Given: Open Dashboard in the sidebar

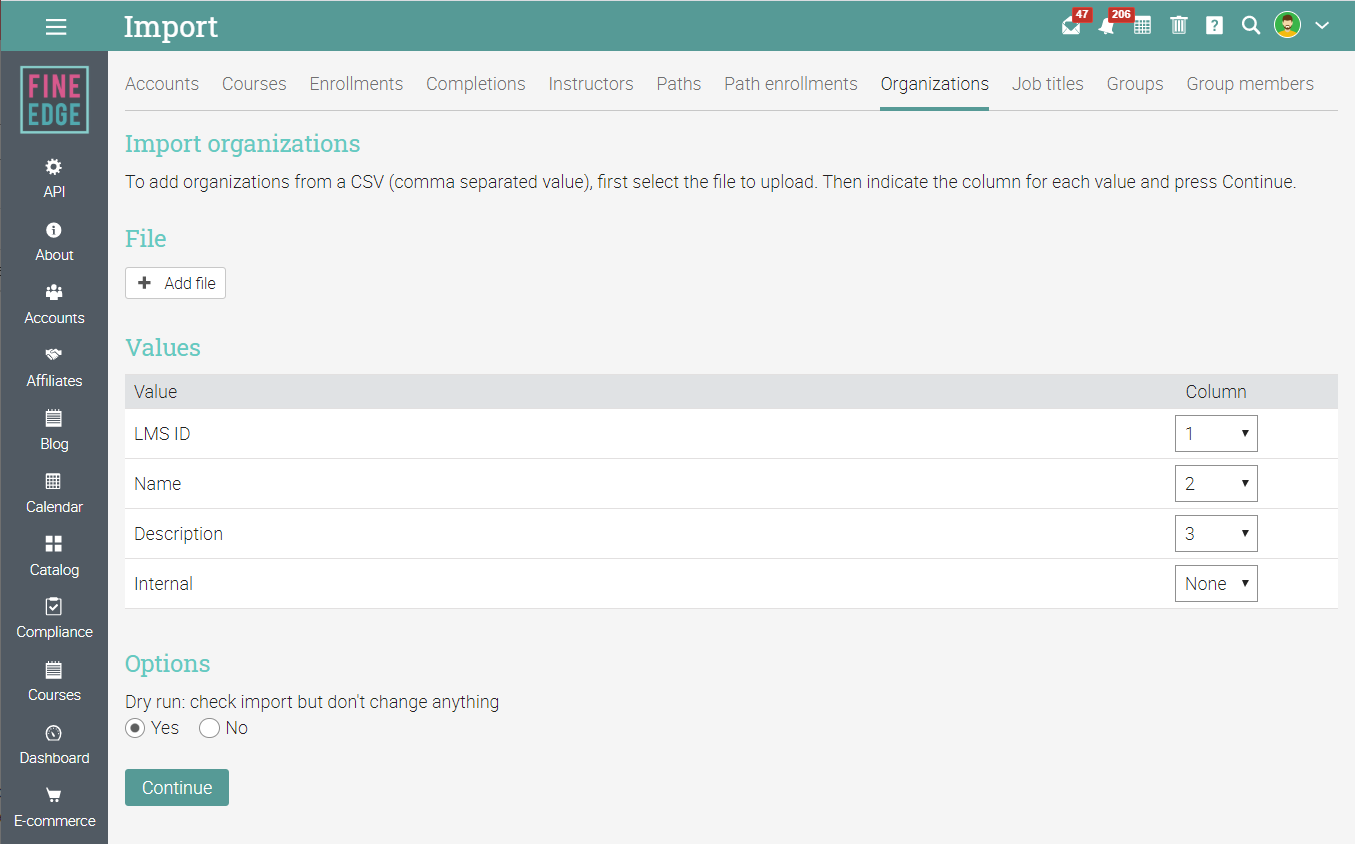Looking at the screenshot, I should pyautogui.click(x=54, y=744).
